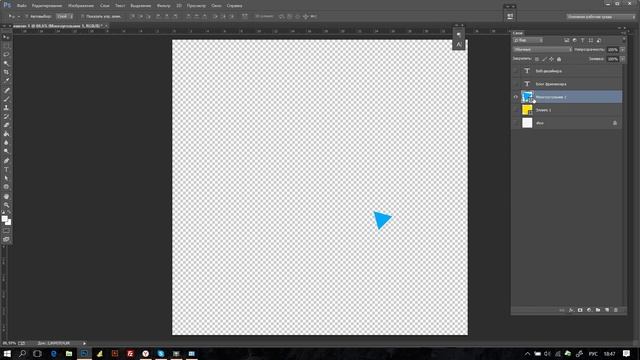Select the Brush tool

(6, 99)
